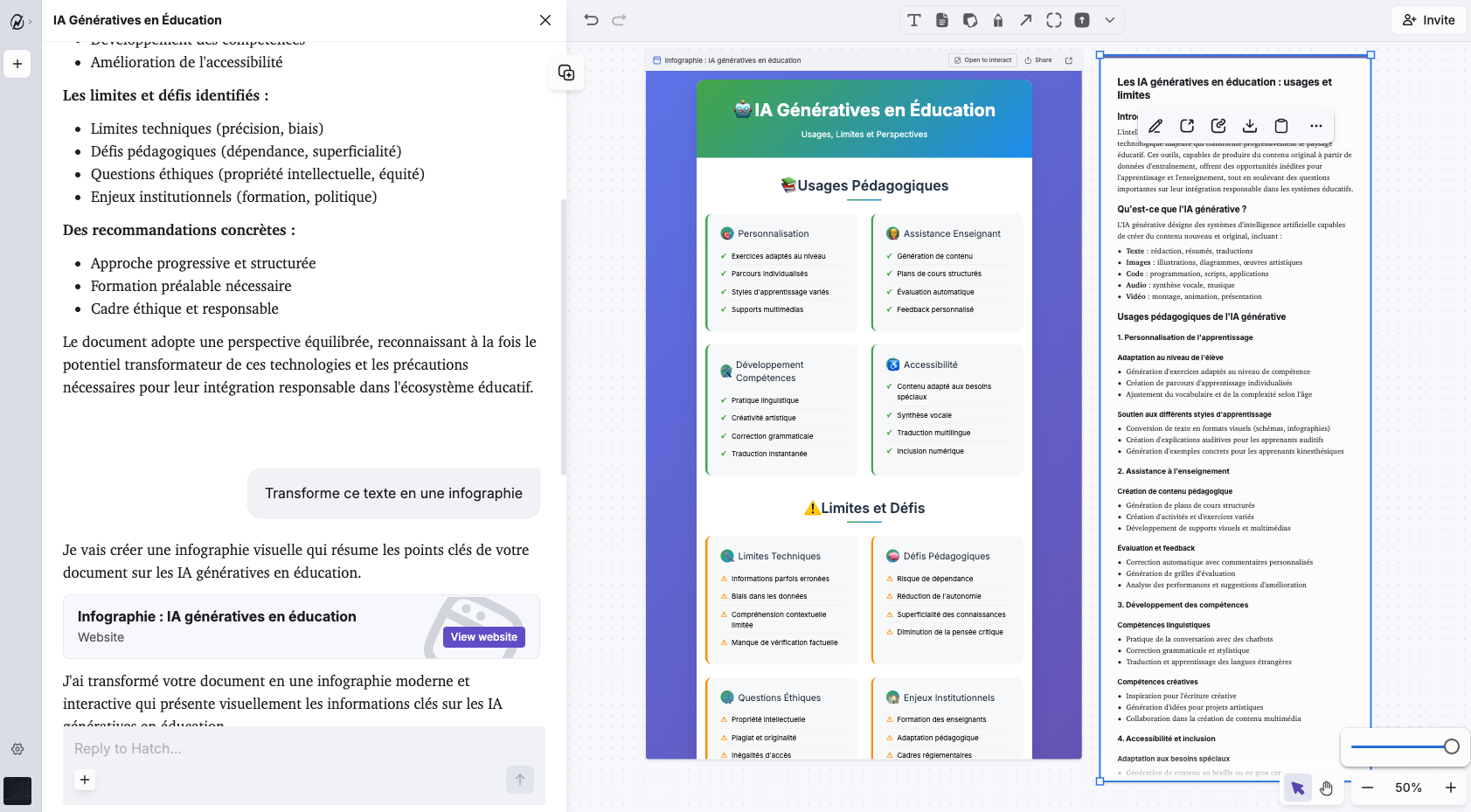Screen dimensions: 1471x812
Task: Switch to the hand pan tool
Action: [x=1327, y=788]
